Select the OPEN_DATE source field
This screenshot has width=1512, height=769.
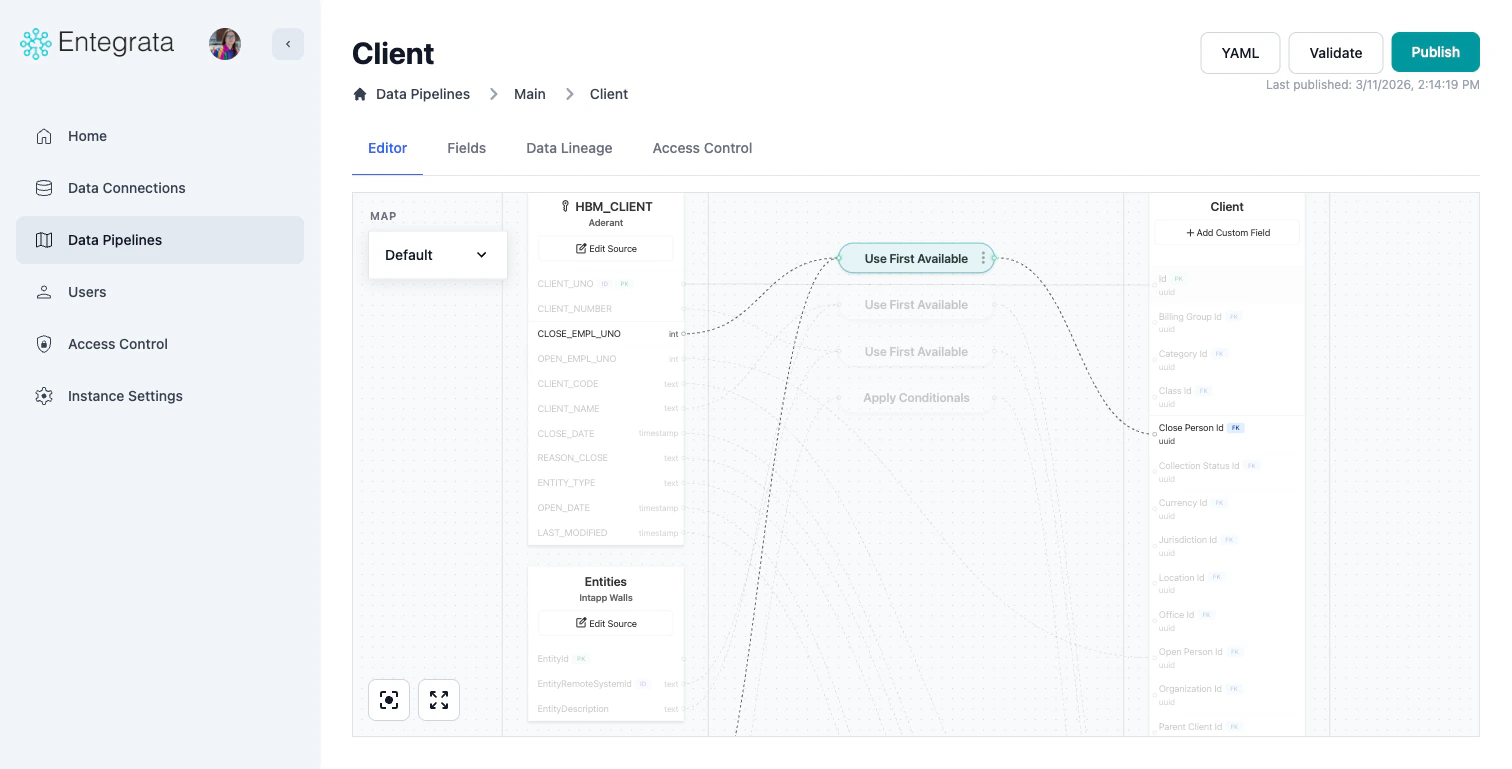pos(606,508)
